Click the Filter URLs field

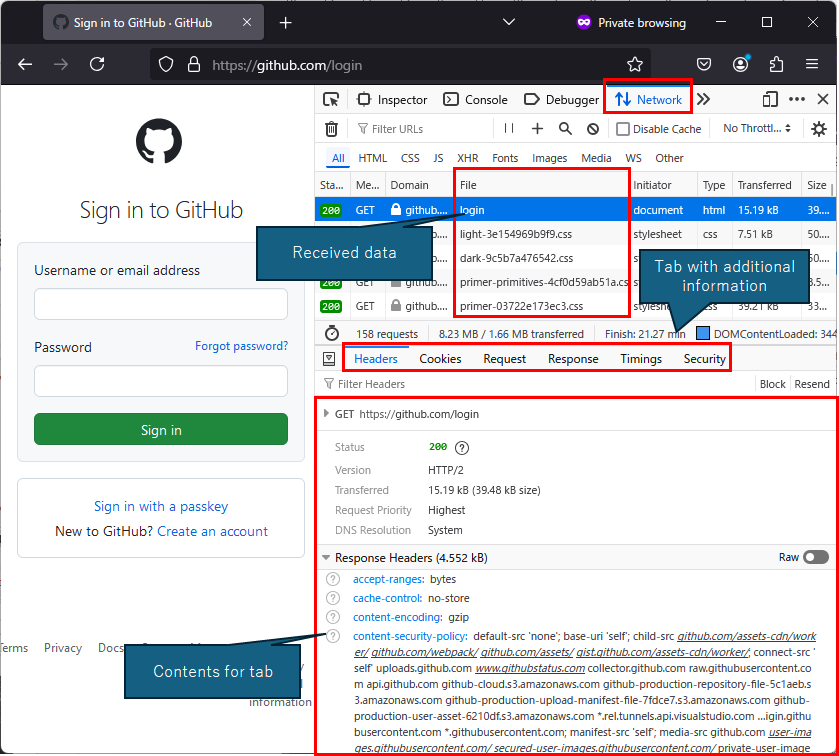424,129
